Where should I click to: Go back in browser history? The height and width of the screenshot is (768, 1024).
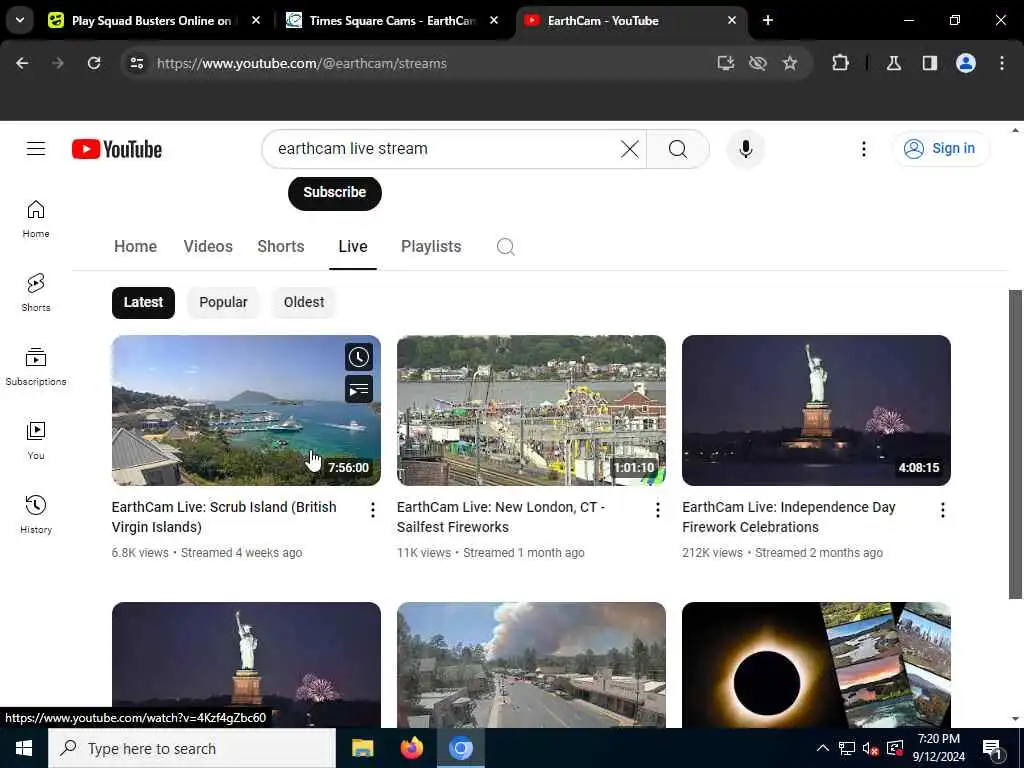(x=22, y=63)
